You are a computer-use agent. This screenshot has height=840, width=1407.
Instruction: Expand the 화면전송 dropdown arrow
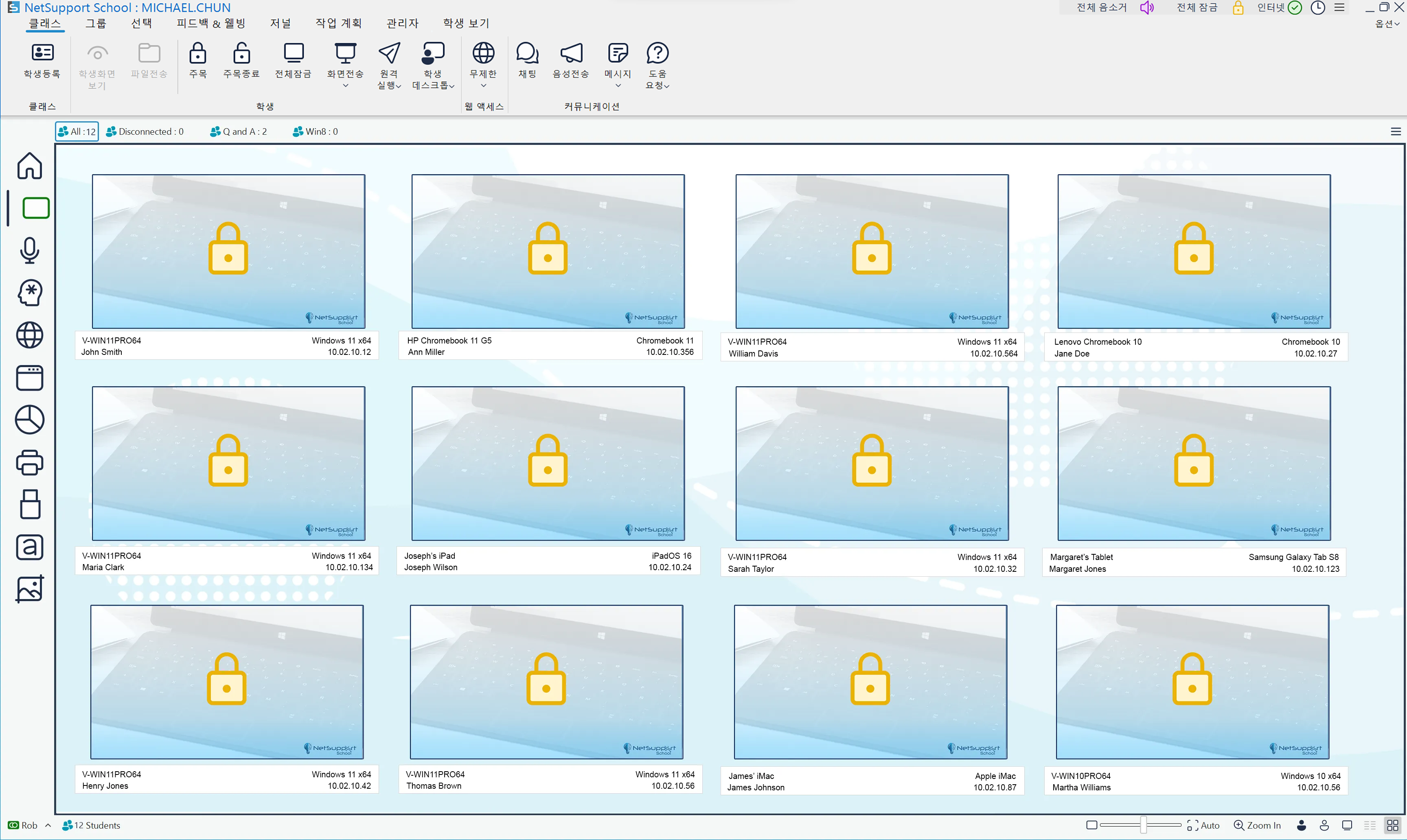click(345, 86)
